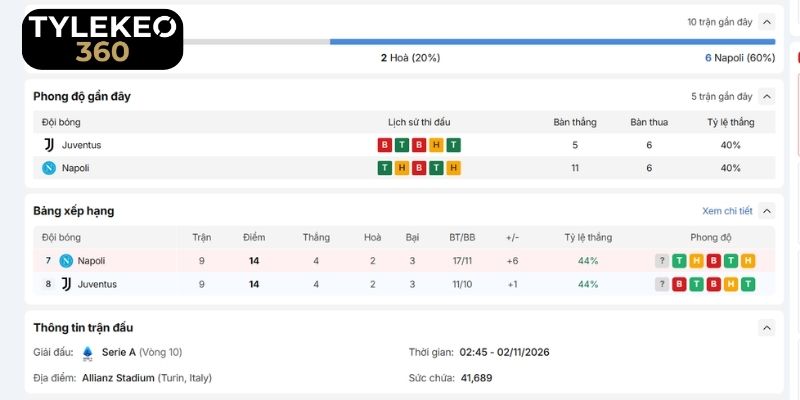The height and width of the screenshot is (400, 800).
Task: Collapse the Thông tin trận đấu section
Action: pyautogui.click(x=766, y=328)
